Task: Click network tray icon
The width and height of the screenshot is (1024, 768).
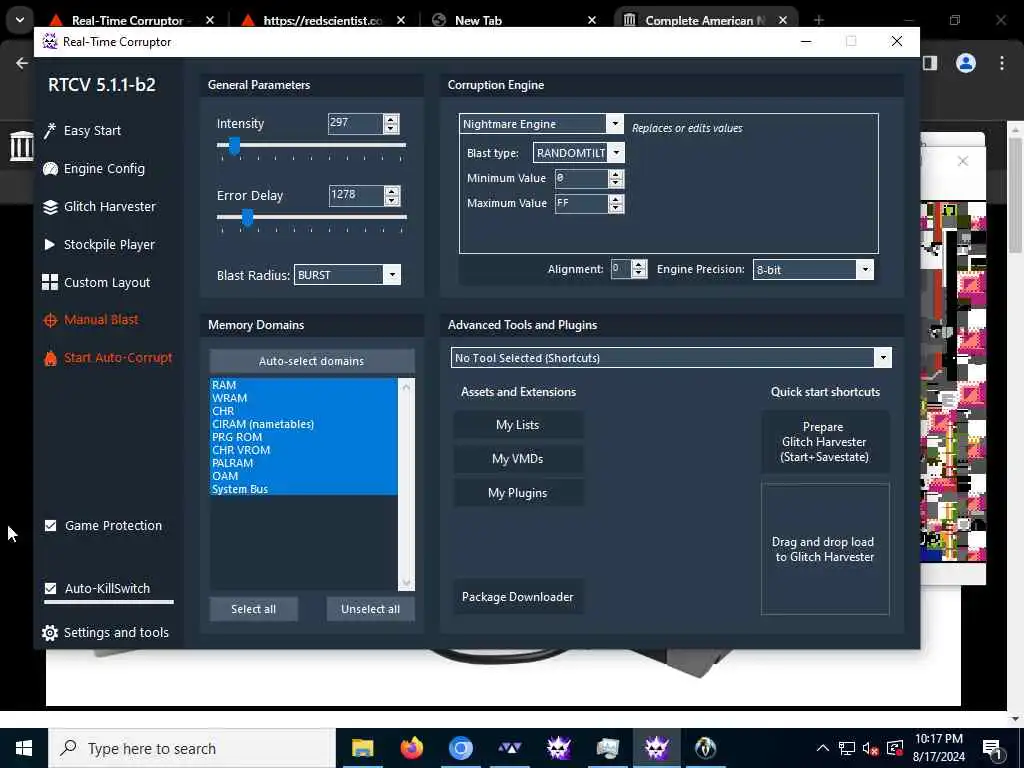Action: click(846, 749)
